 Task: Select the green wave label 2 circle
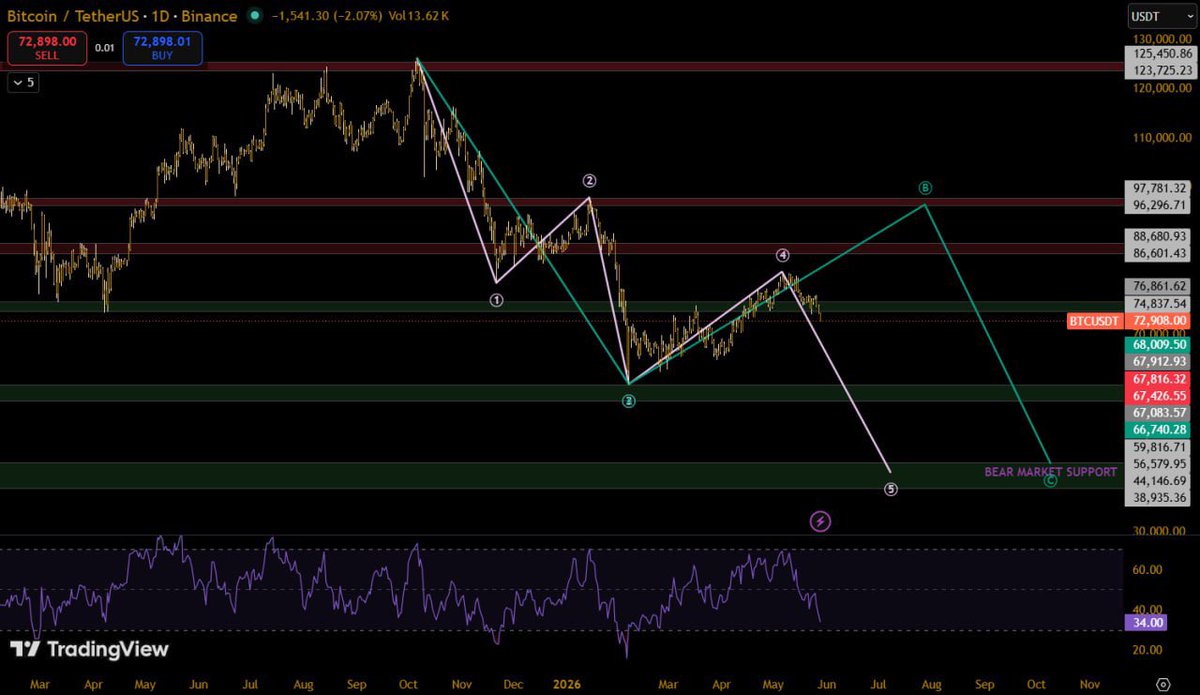[x=629, y=401]
